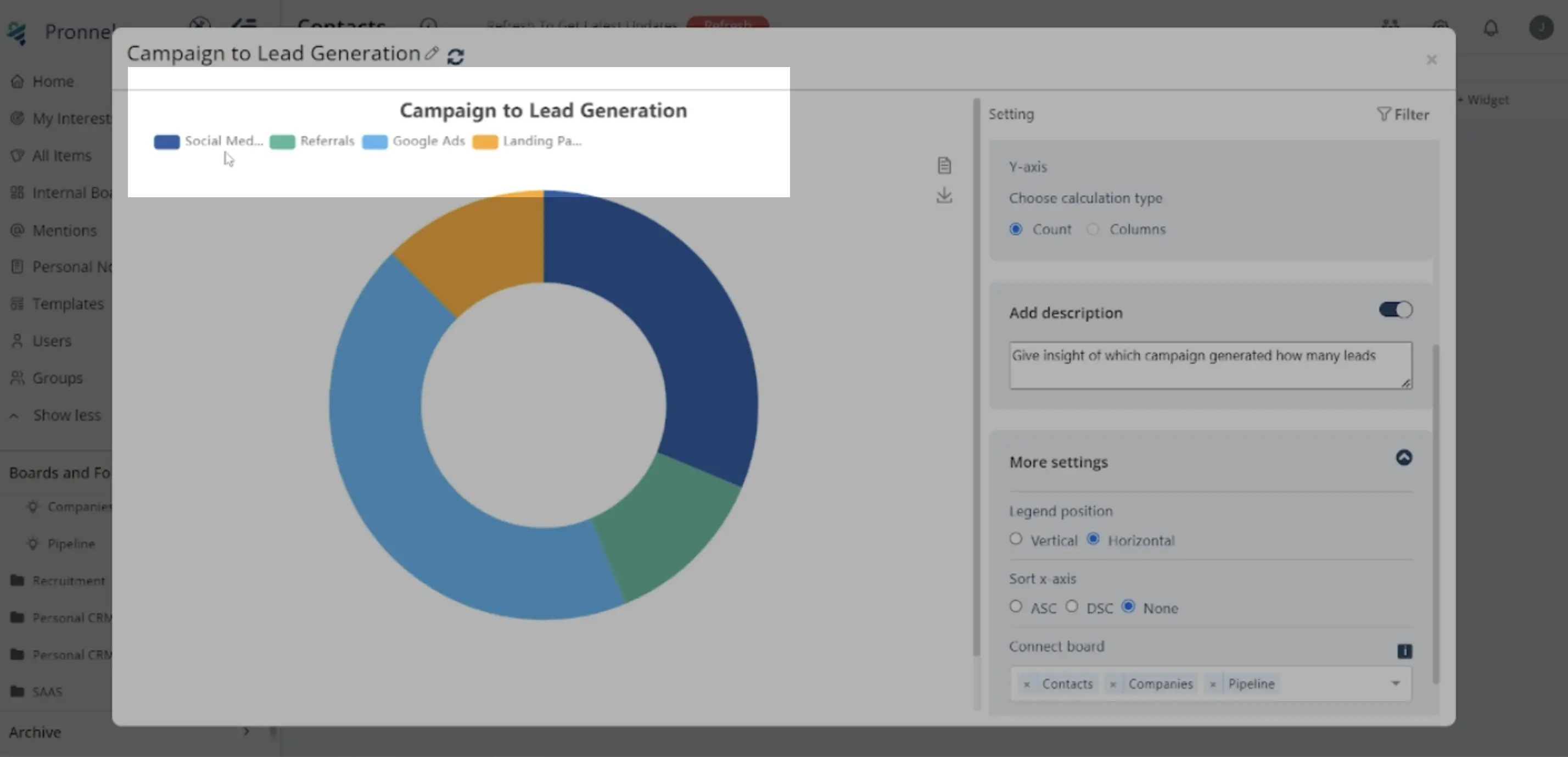Remove the Pipeline board tag
Viewport: 1568px width, 757px height.
click(1213, 684)
